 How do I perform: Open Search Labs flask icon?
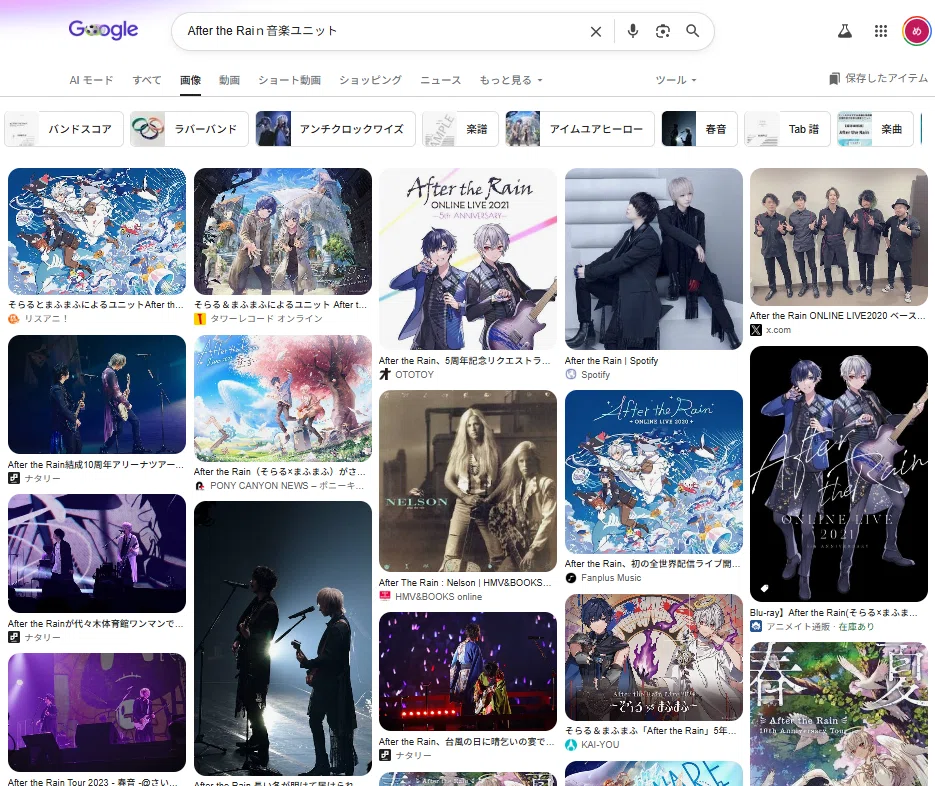(x=844, y=31)
